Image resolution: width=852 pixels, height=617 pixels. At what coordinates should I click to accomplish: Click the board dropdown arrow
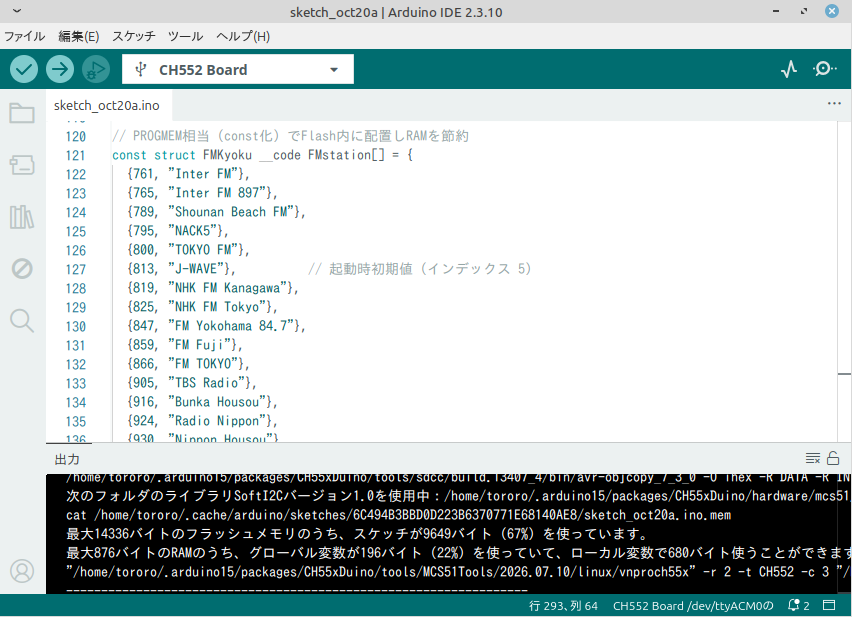click(334, 70)
